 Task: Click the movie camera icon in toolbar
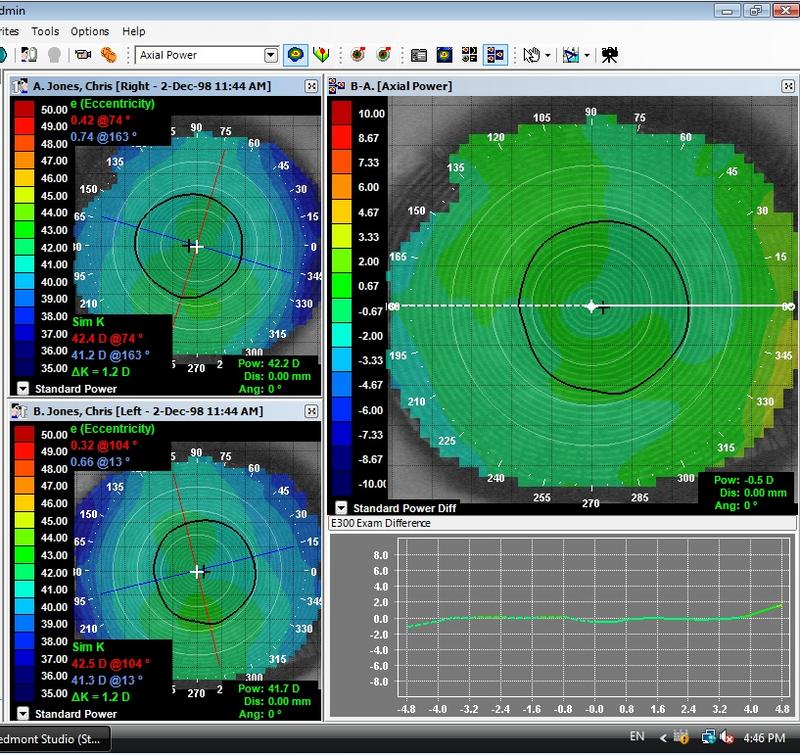[x=609, y=55]
